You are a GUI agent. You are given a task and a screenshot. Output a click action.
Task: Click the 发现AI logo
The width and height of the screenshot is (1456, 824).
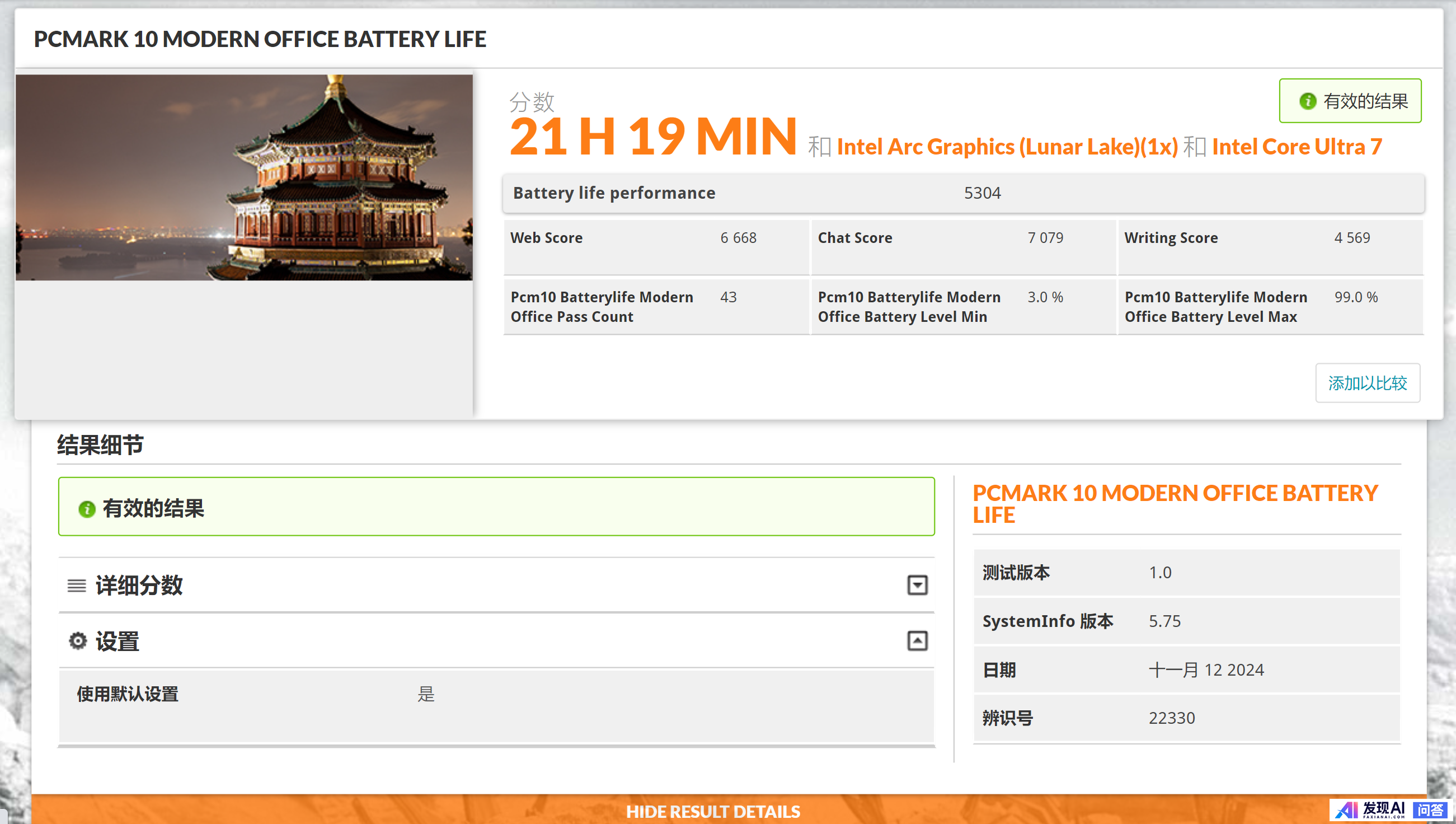point(1371,811)
